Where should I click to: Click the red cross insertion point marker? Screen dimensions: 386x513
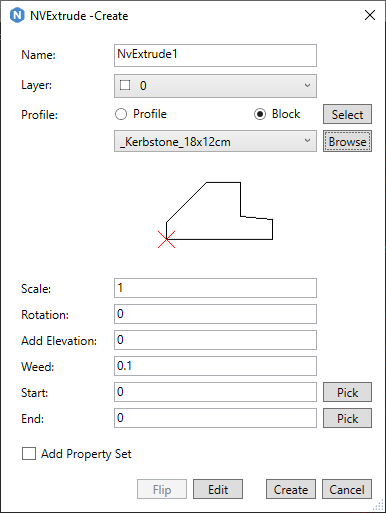[x=166, y=239]
